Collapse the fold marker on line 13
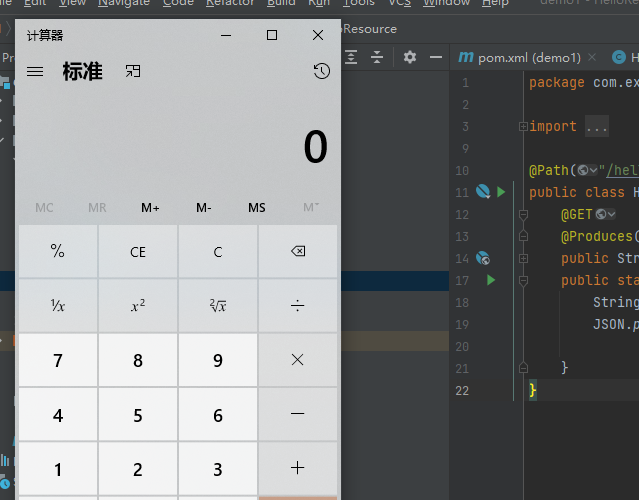The height and width of the screenshot is (500, 639). 523,236
